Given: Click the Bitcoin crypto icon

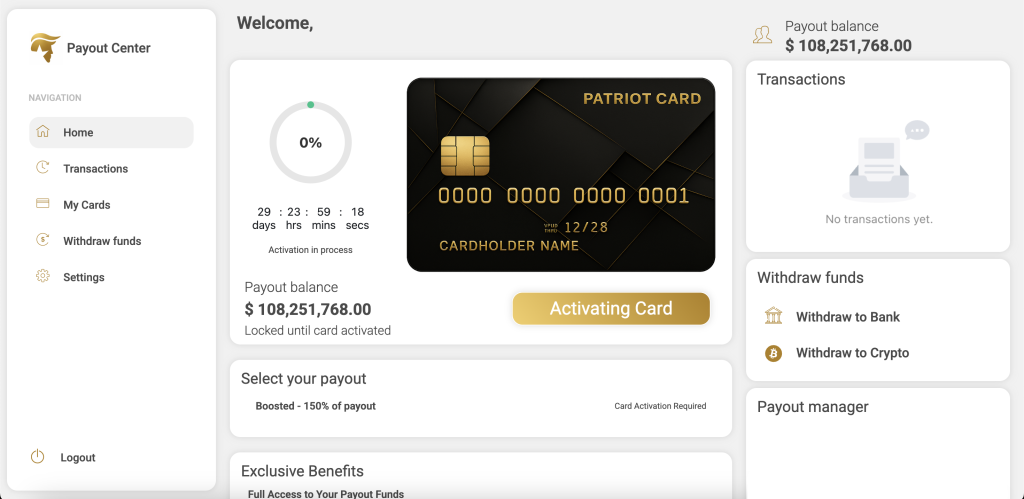Looking at the screenshot, I should pos(773,353).
